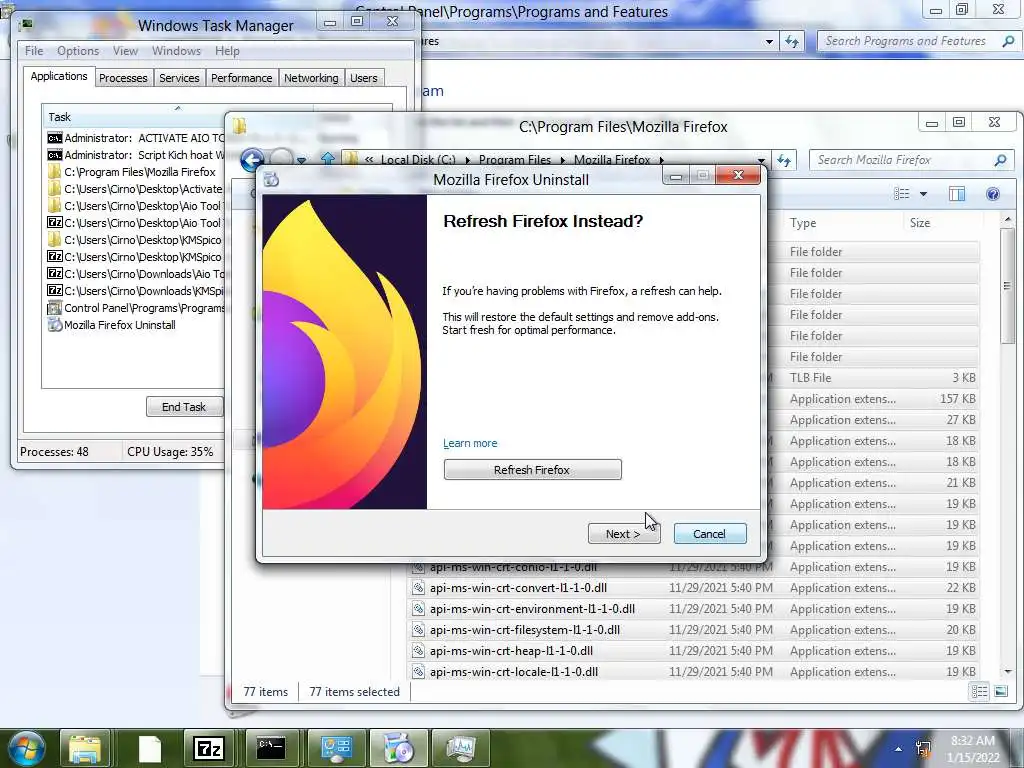Select C:\Users\Cirno\Desktop\Activate task row

(135, 189)
